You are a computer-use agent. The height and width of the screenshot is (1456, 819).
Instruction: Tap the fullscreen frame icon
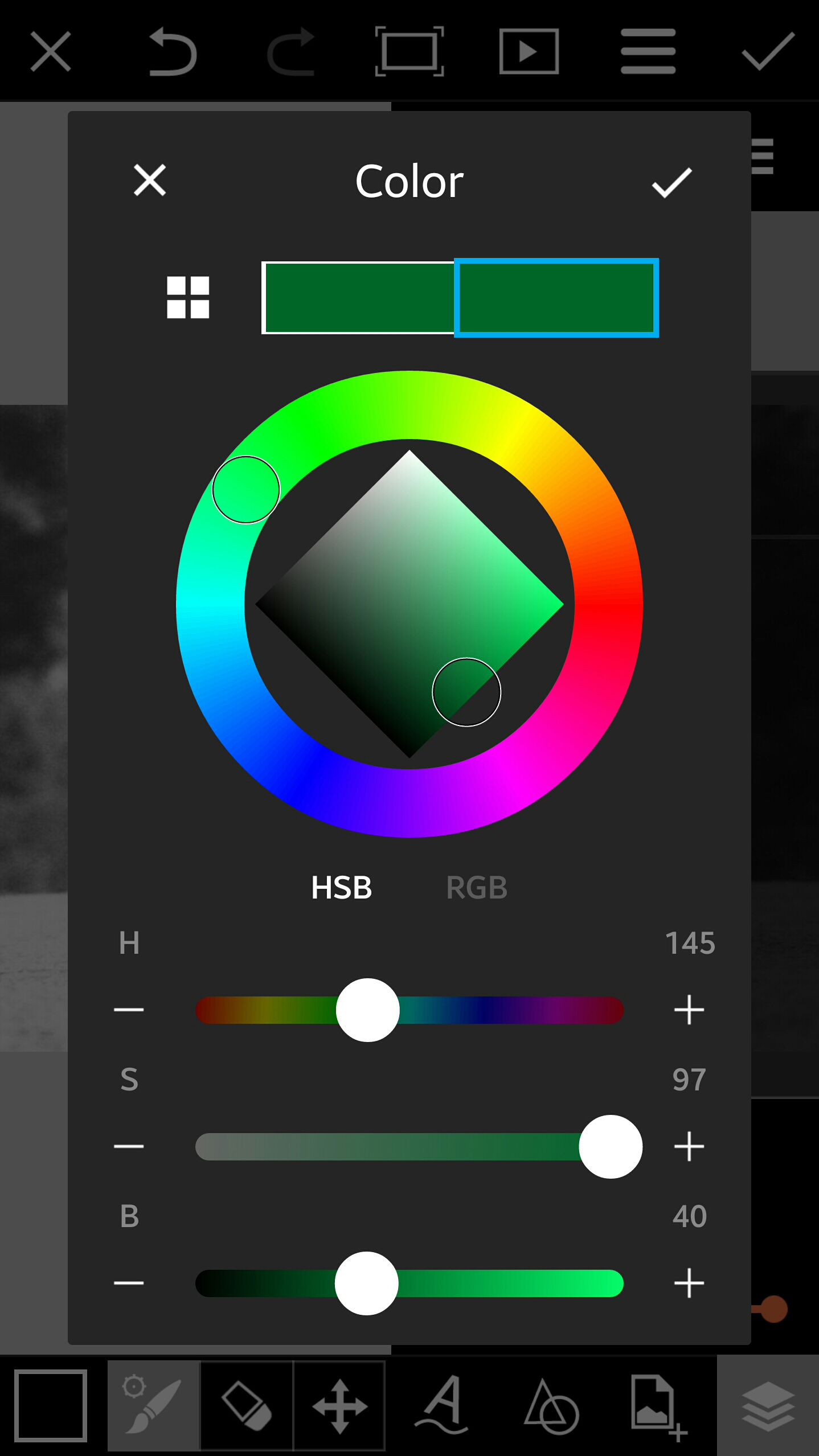409,51
